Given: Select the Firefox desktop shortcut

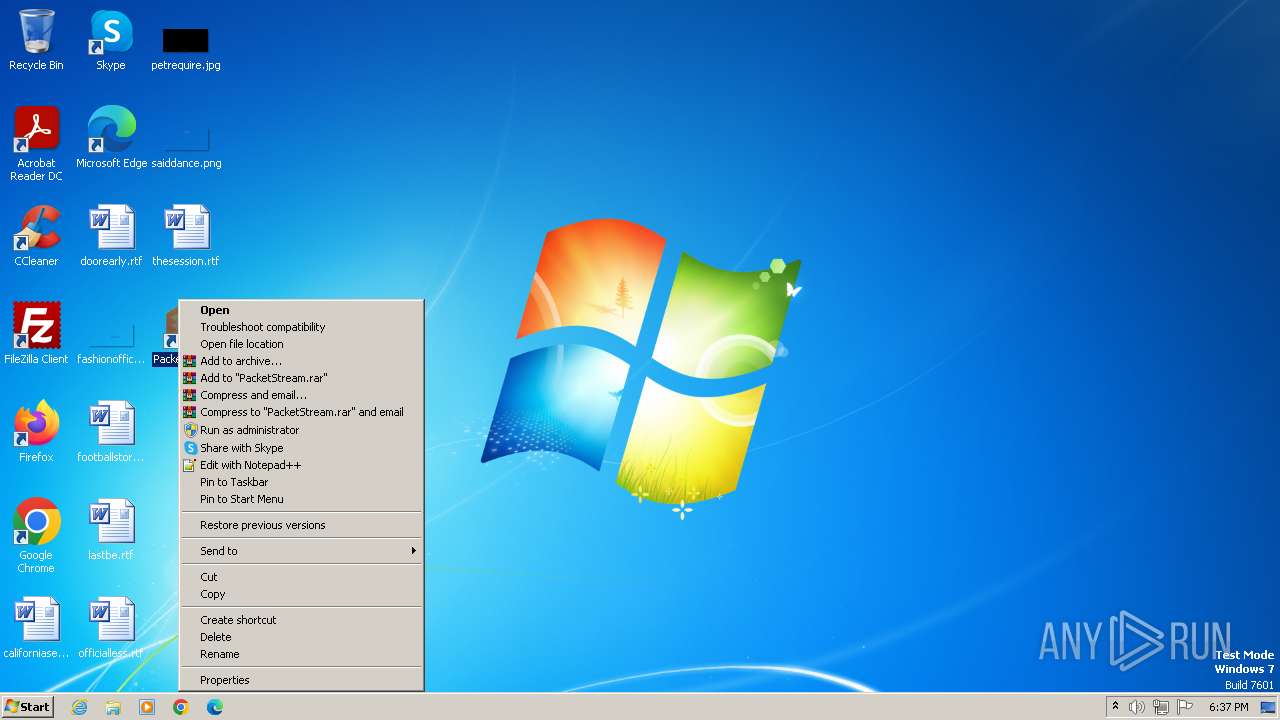Looking at the screenshot, I should (36, 432).
